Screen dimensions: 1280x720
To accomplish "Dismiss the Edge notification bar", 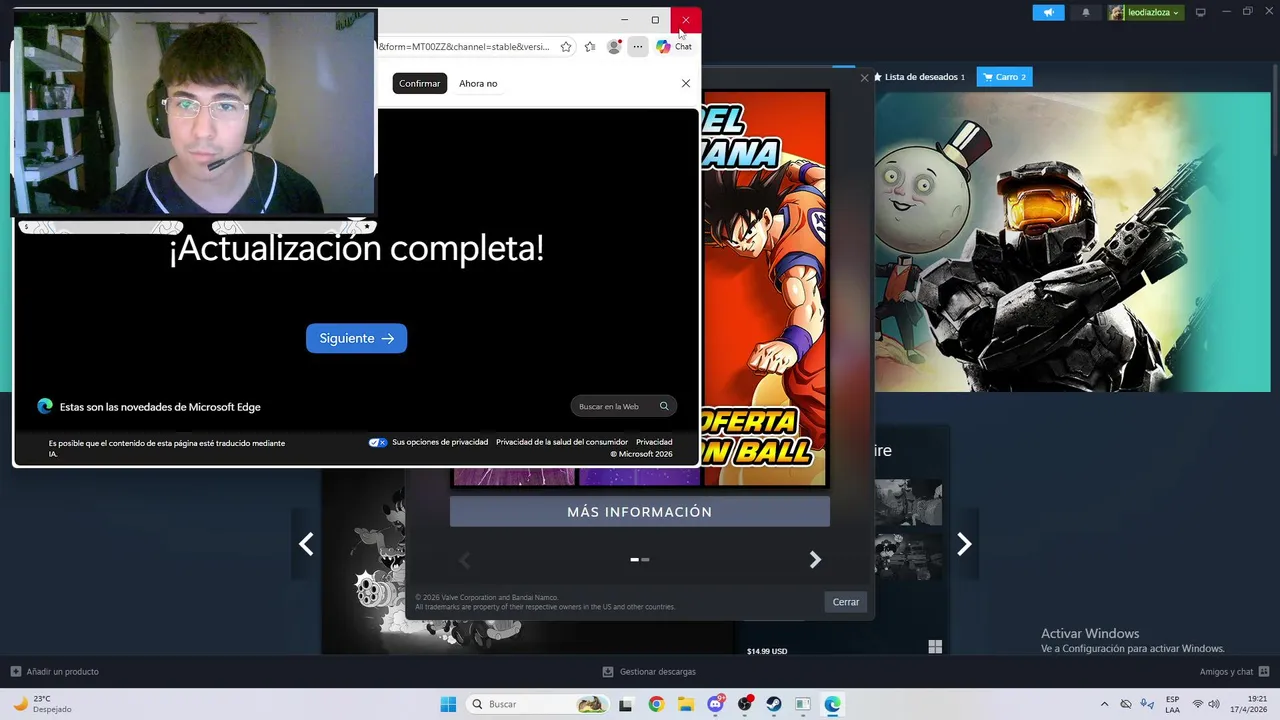I will coord(686,83).
